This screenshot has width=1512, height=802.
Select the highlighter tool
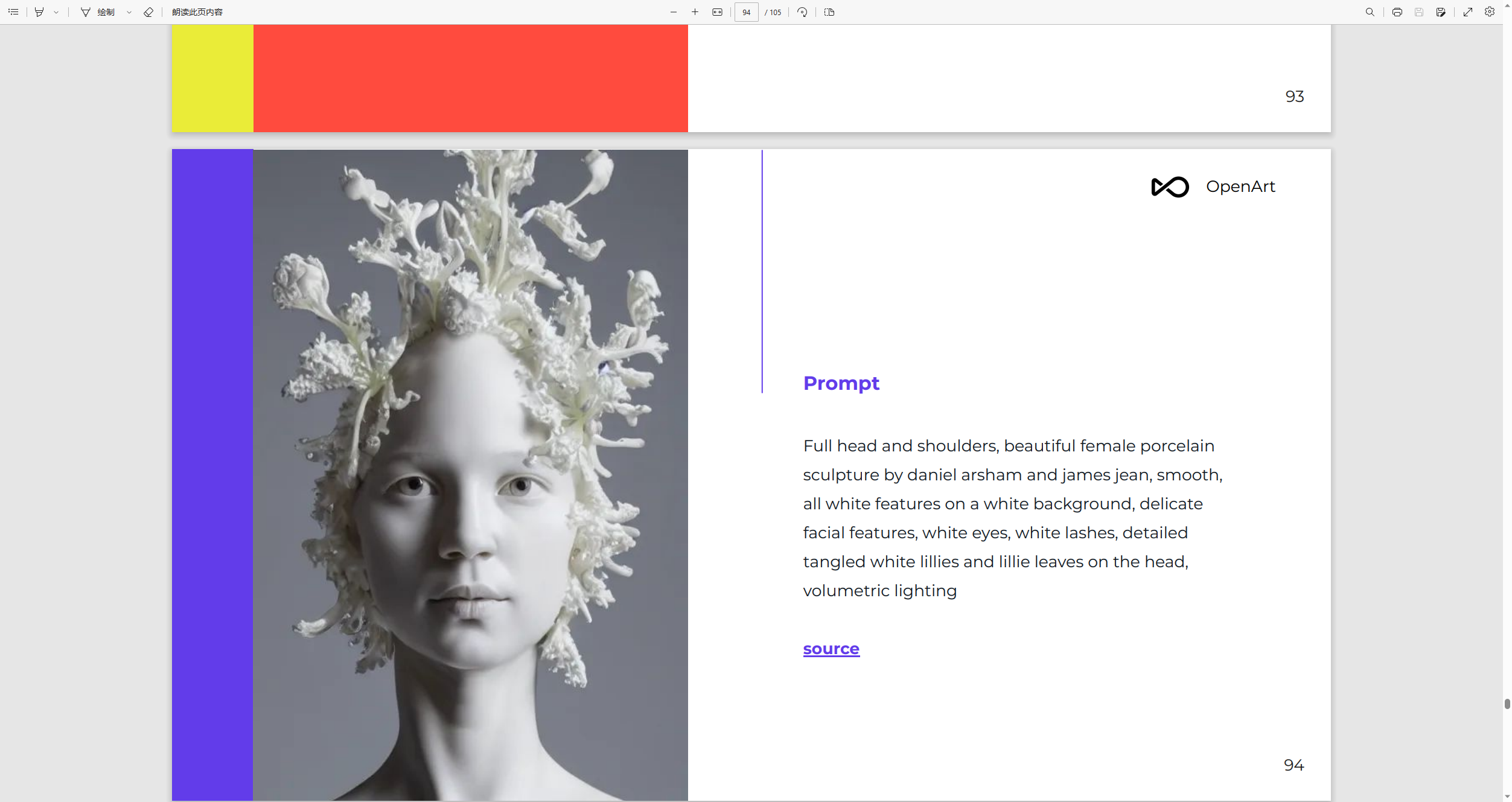tap(39, 12)
